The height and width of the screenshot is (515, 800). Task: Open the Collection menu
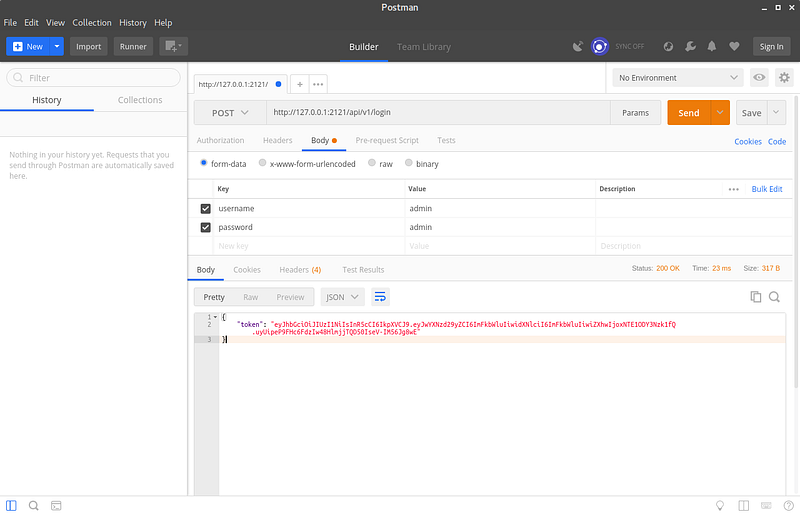92,22
